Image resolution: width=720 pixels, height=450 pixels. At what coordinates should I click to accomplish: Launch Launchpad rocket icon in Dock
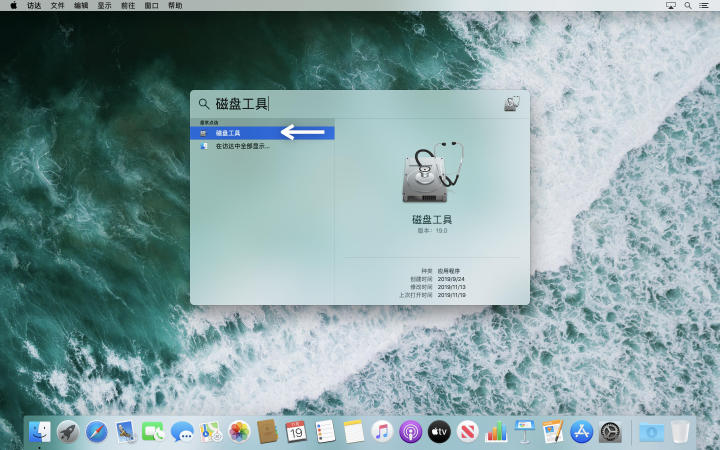[68, 432]
